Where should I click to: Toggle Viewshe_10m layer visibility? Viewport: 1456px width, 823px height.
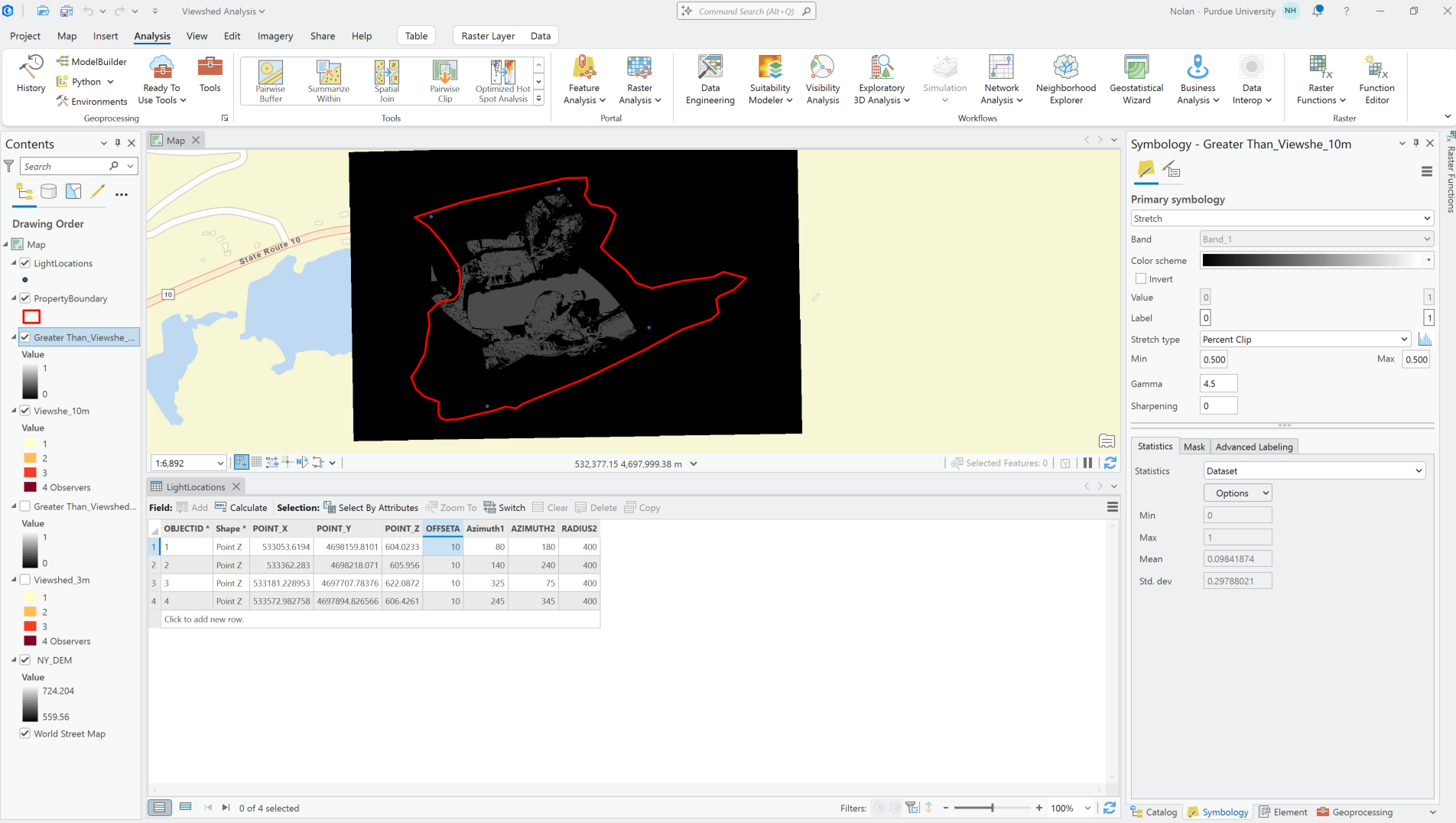pos(25,411)
